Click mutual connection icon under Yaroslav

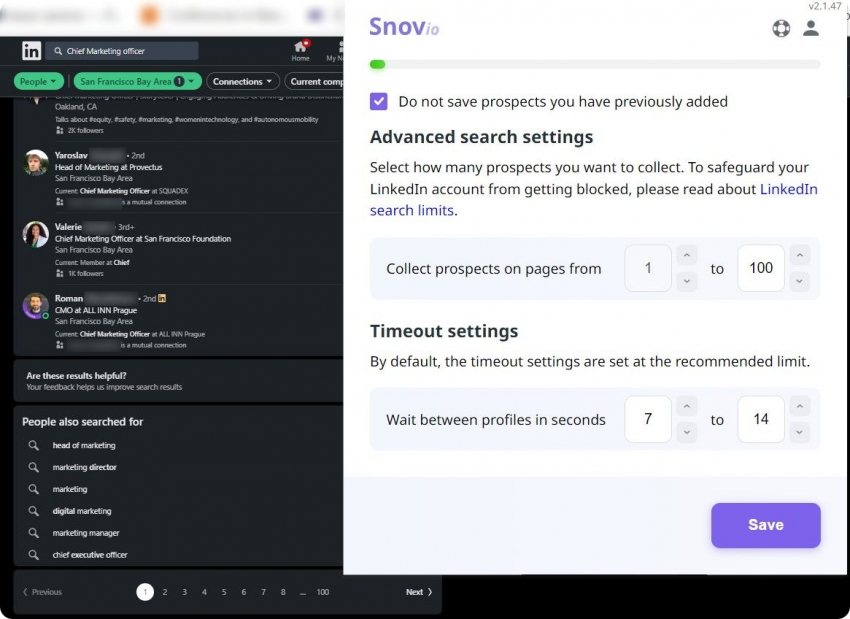tap(60, 202)
